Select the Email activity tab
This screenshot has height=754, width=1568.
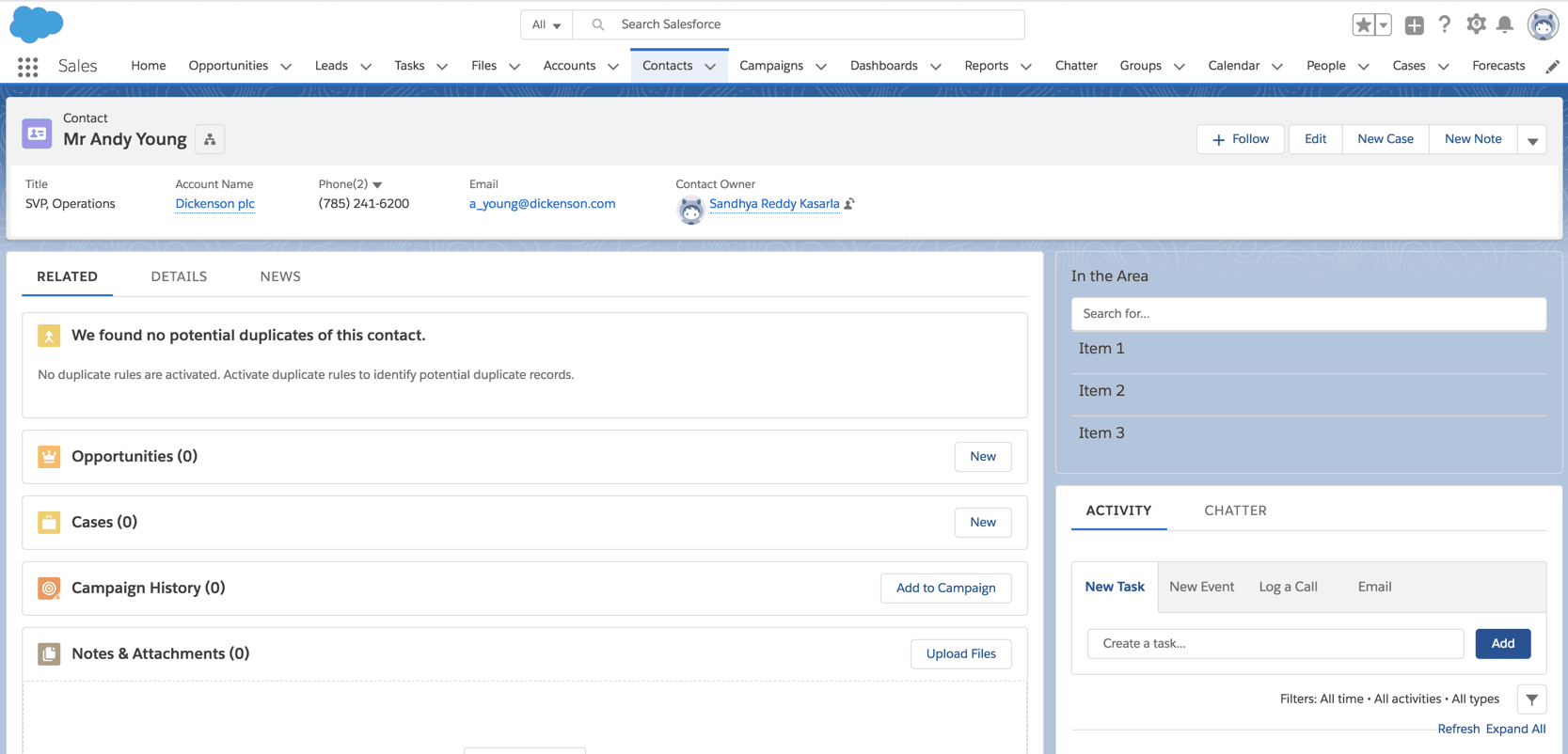[x=1374, y=587]
